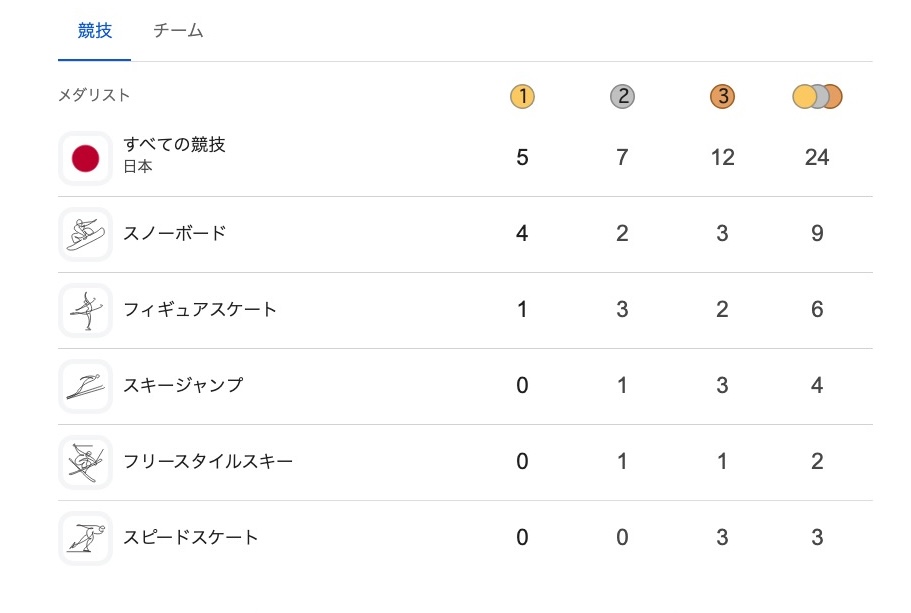Click Japan's total medal count 24
This screenshot has height=613, width=911.
pyautogui.click(x=817, y=158)
